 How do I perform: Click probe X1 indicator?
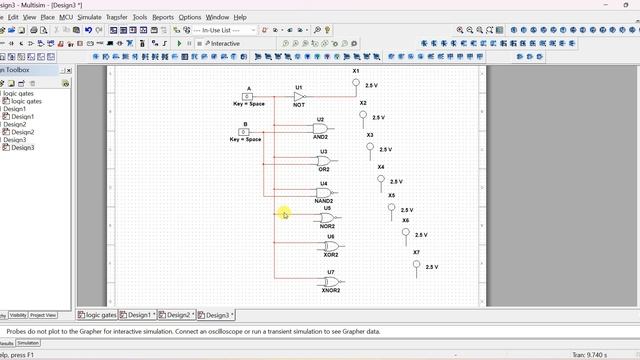356,82
